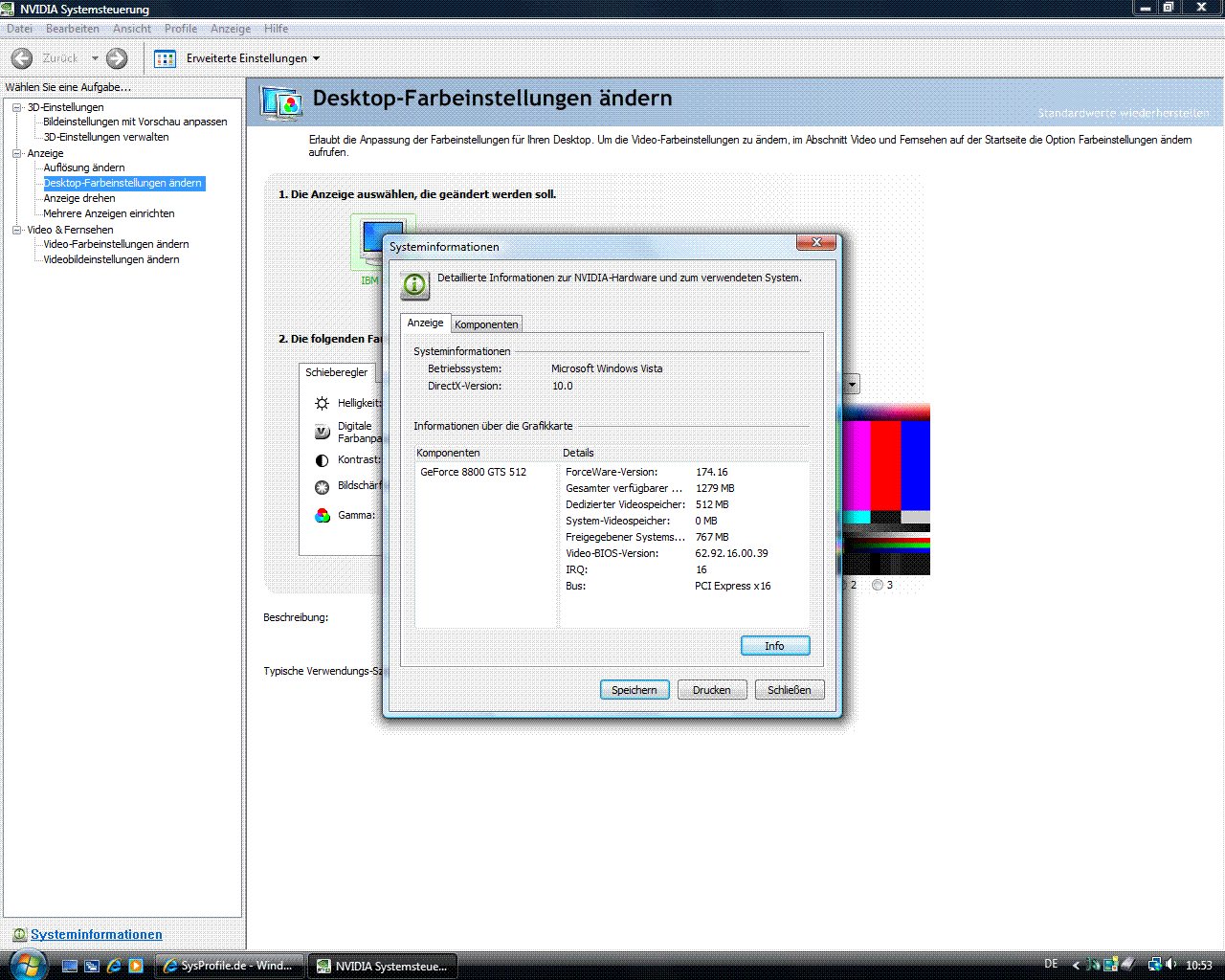
Task: Select Video-Farbeinstellungen ändern
Action: [116, 244]
